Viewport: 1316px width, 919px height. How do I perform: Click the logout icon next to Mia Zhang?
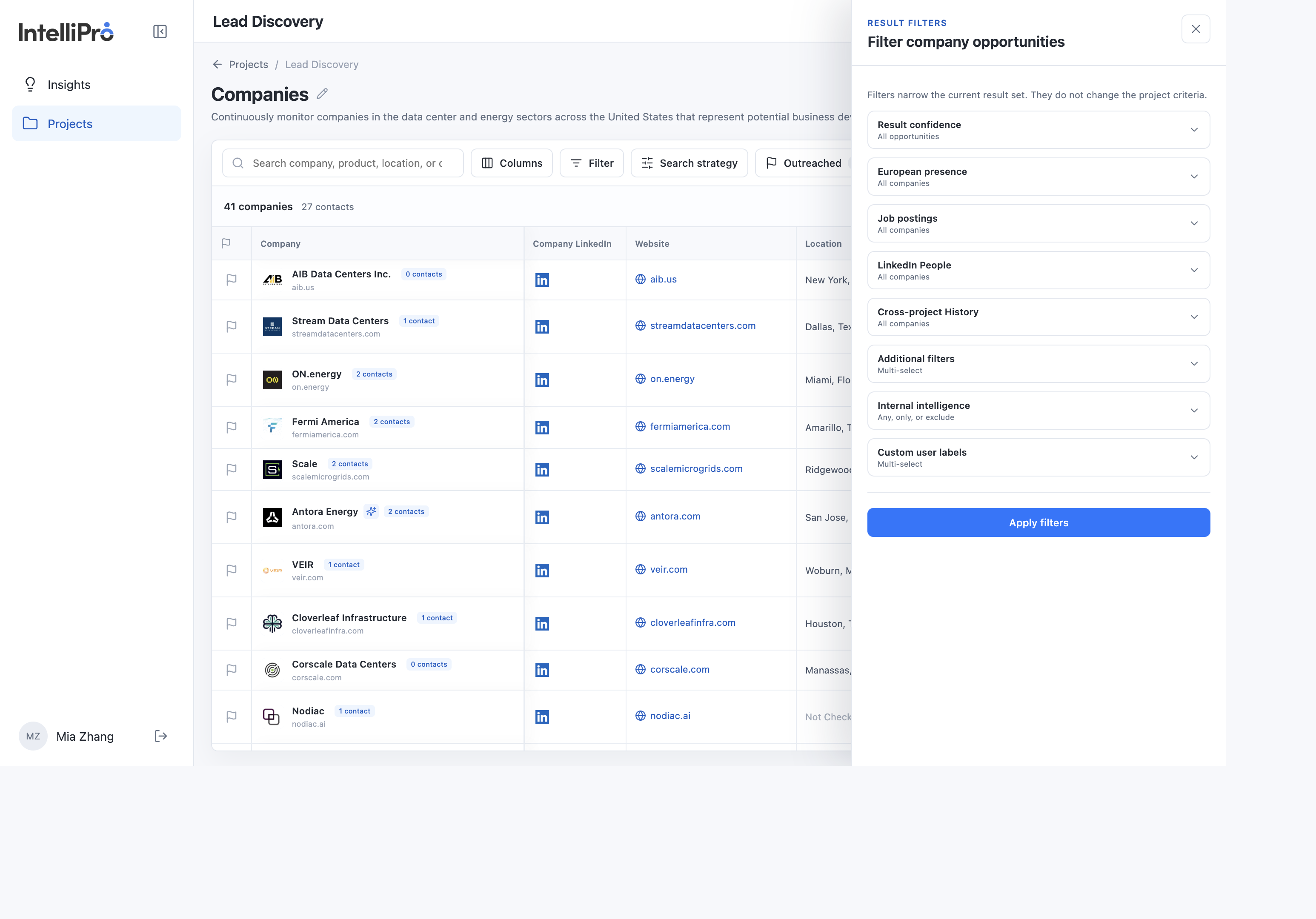(x=160, y=736)
